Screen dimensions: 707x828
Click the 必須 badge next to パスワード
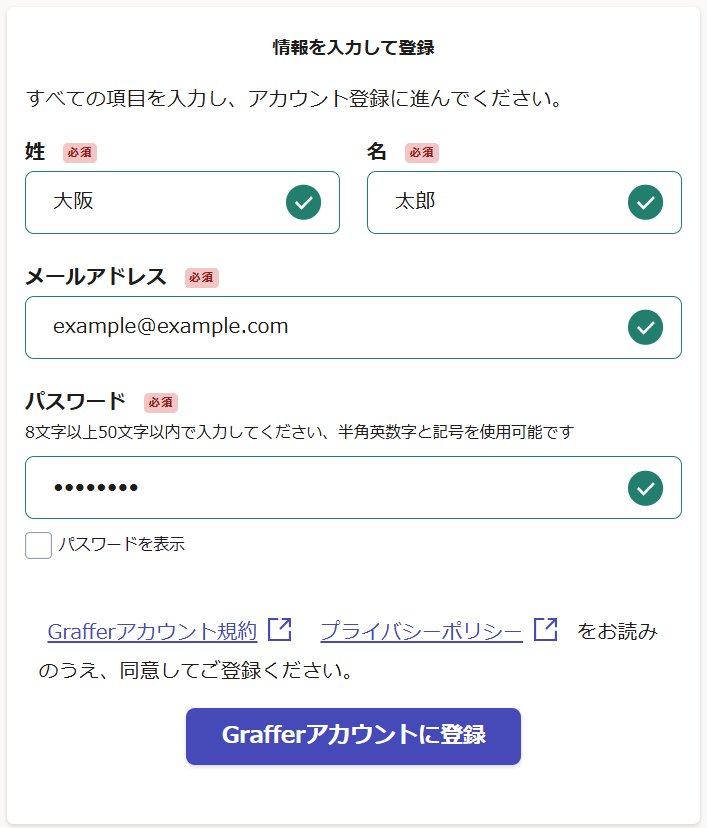click(x=161, y=403)
